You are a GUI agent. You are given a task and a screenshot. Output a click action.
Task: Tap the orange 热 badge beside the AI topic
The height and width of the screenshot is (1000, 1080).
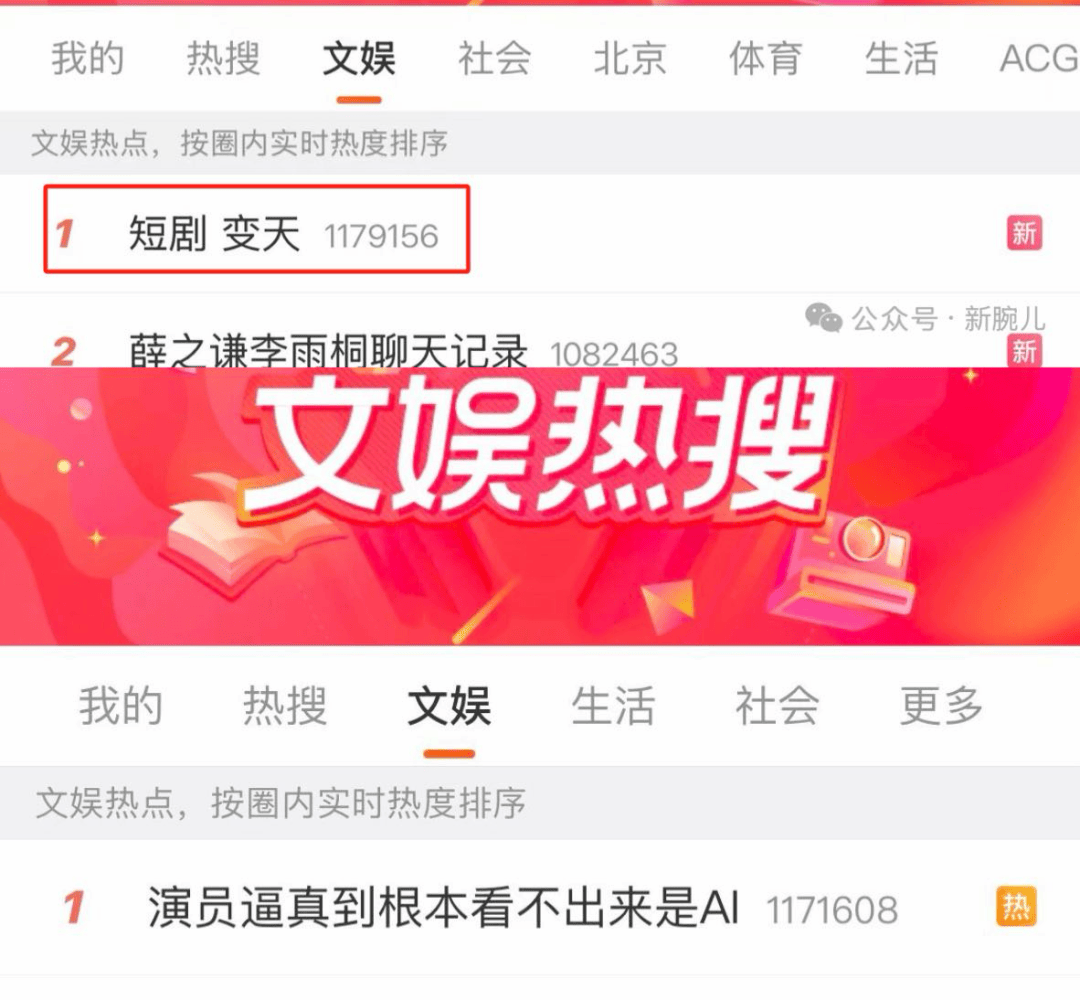tap(1016, 906)
